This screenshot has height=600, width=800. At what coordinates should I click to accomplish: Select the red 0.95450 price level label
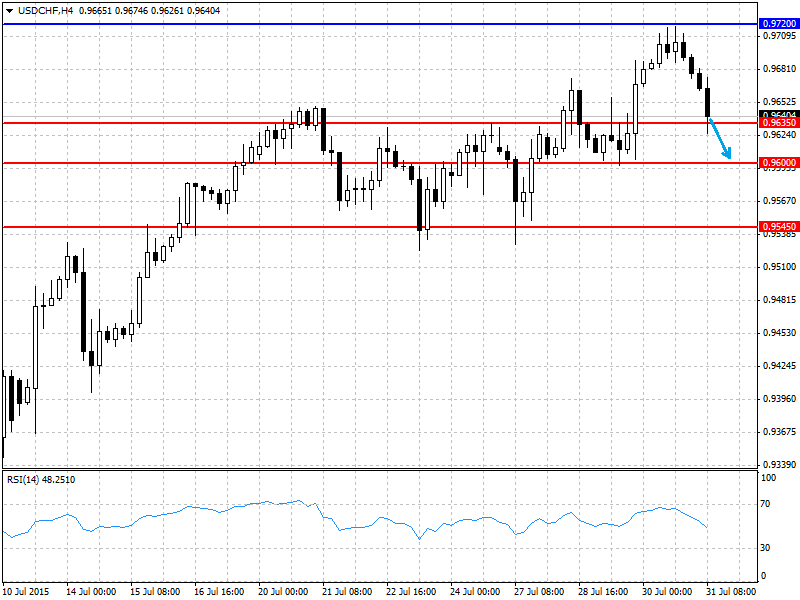click(779, 227)
